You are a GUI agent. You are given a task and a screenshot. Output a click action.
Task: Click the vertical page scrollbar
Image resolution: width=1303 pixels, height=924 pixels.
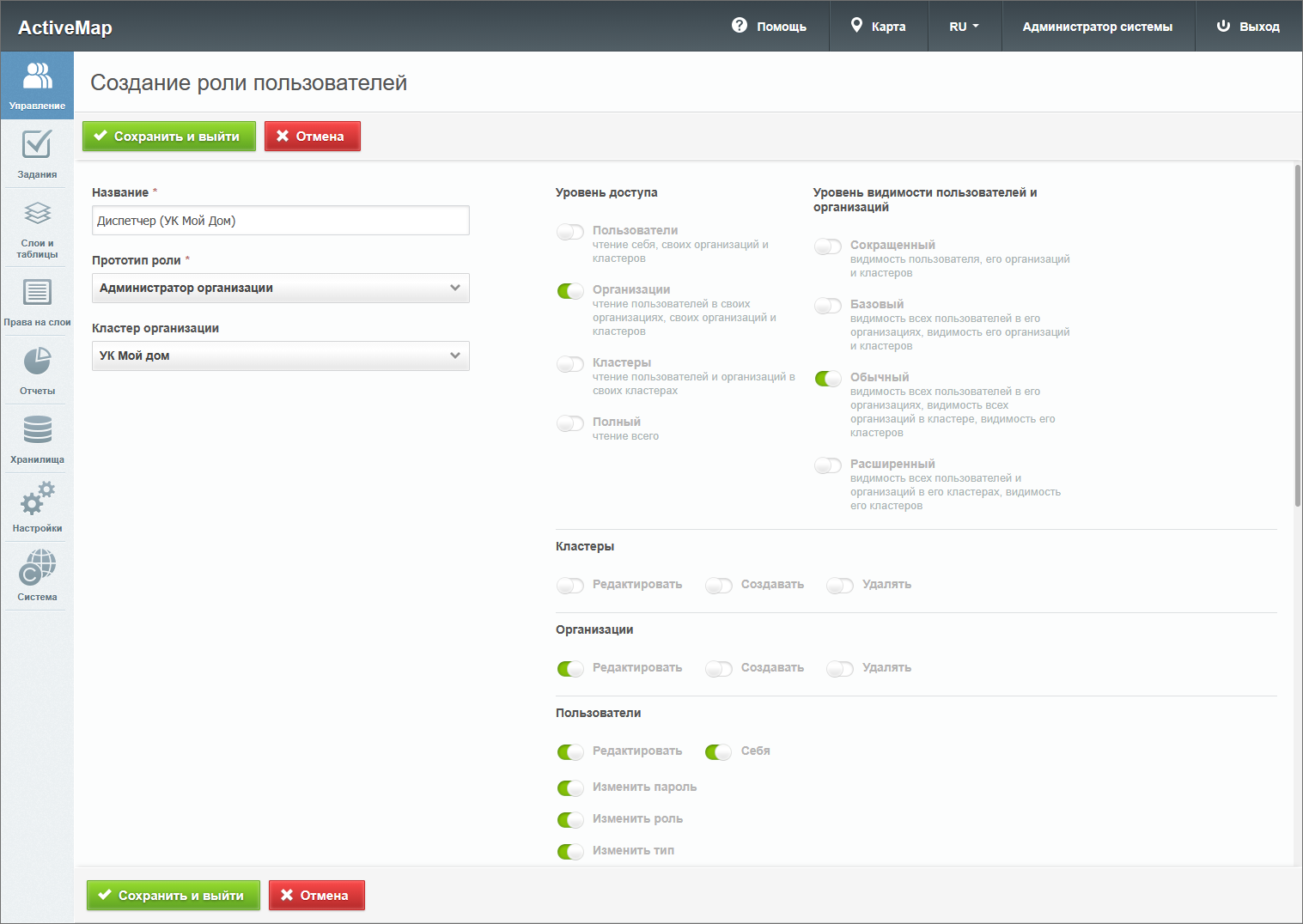click(1297, 335)
